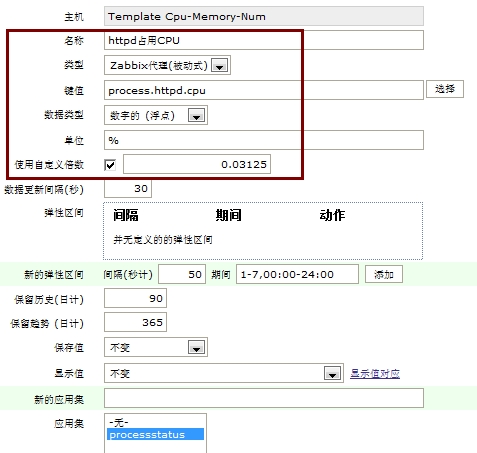Click the 数据更新间隔 field showing 30
Image resolution: width=477 pixels, height=453 pixels.
128,189
